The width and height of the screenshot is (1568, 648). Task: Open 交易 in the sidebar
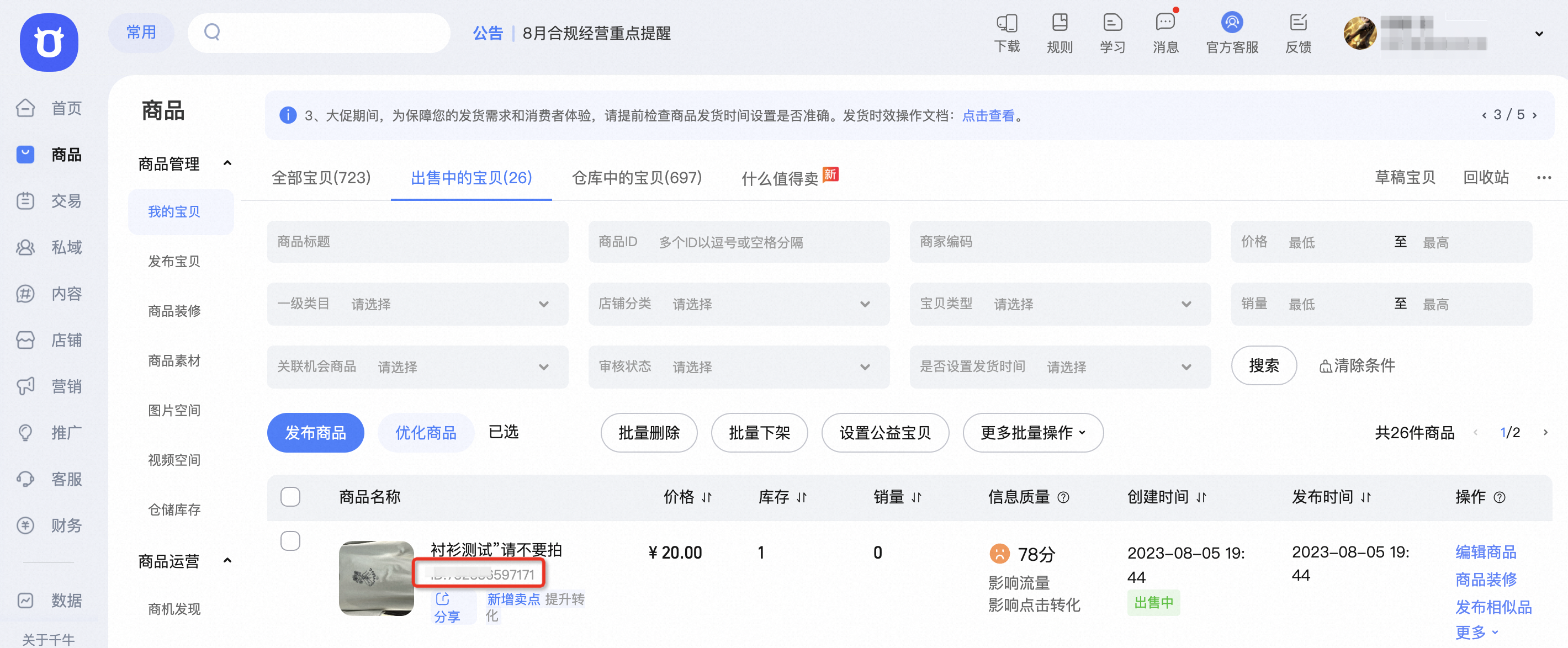click(x=49, y=201)
